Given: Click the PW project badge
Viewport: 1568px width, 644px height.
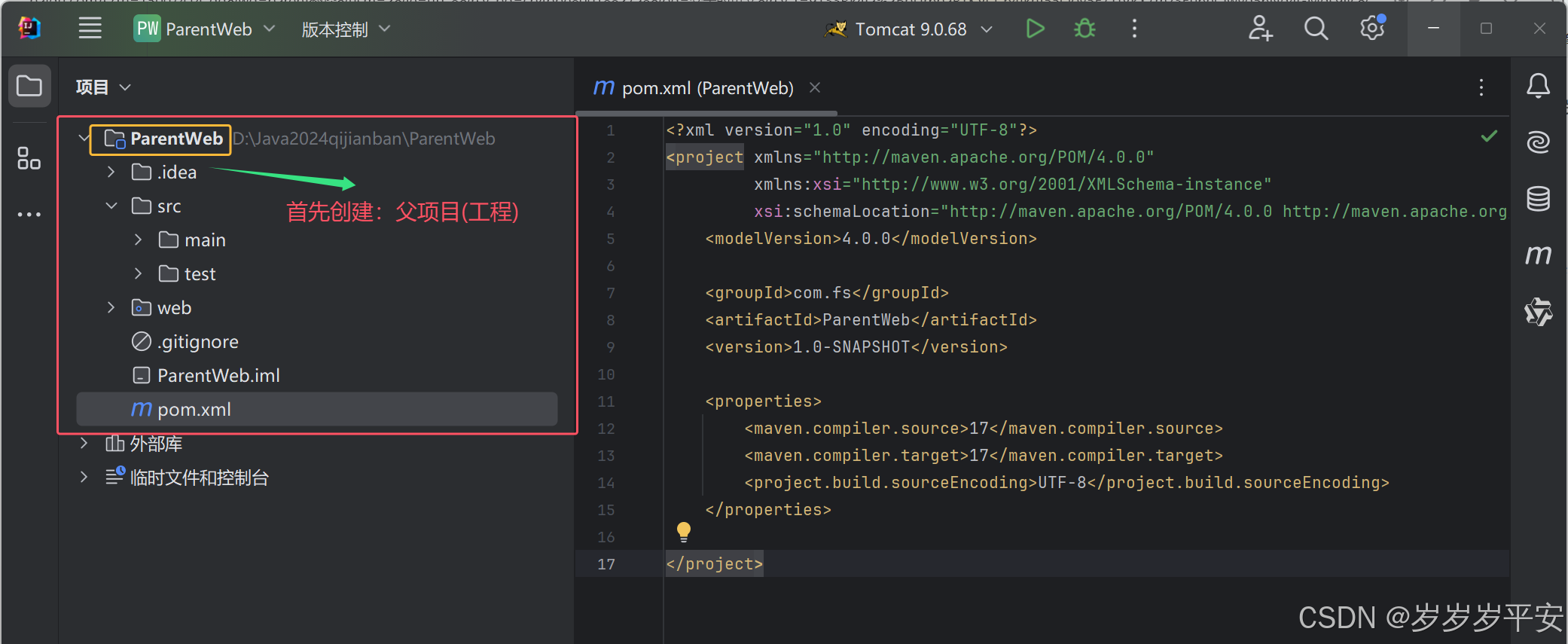Looking at the screenshot, I should pos(148,29).
